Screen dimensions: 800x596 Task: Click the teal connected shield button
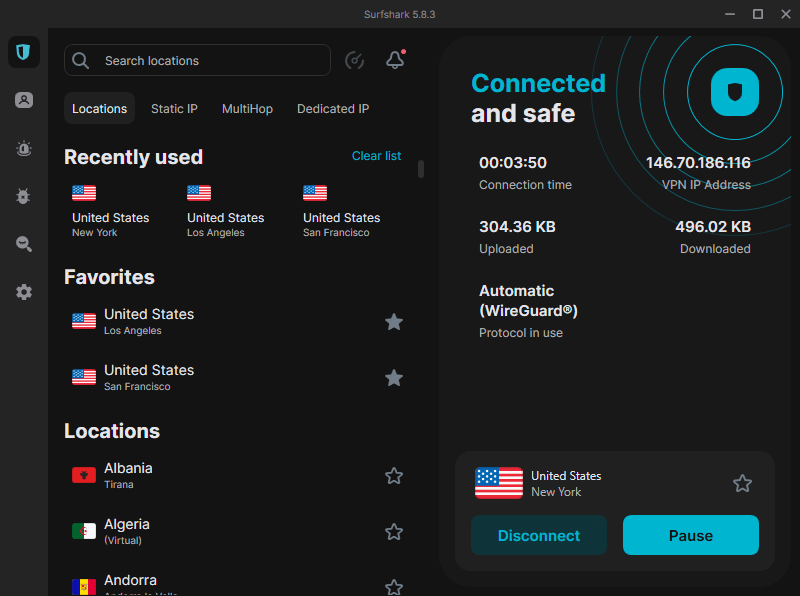[x=735, y=92]
